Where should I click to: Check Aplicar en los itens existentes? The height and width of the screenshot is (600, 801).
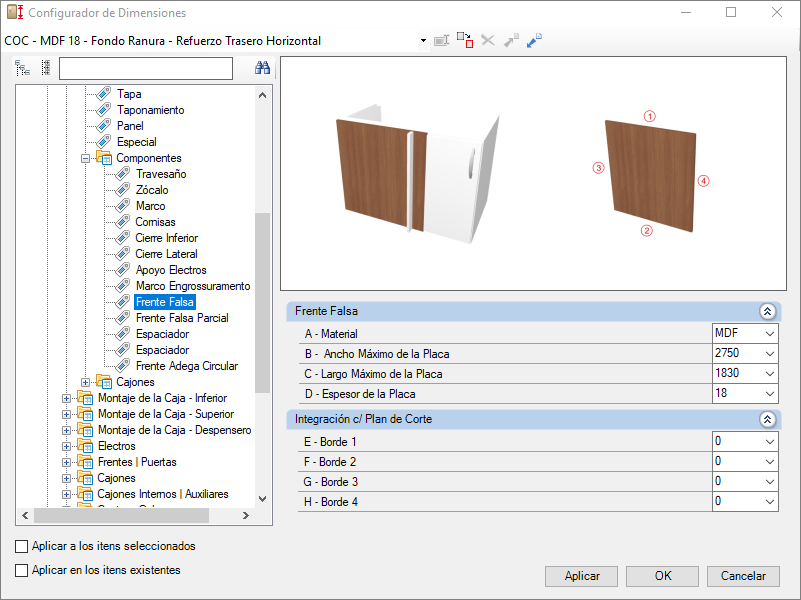[21, 570]
